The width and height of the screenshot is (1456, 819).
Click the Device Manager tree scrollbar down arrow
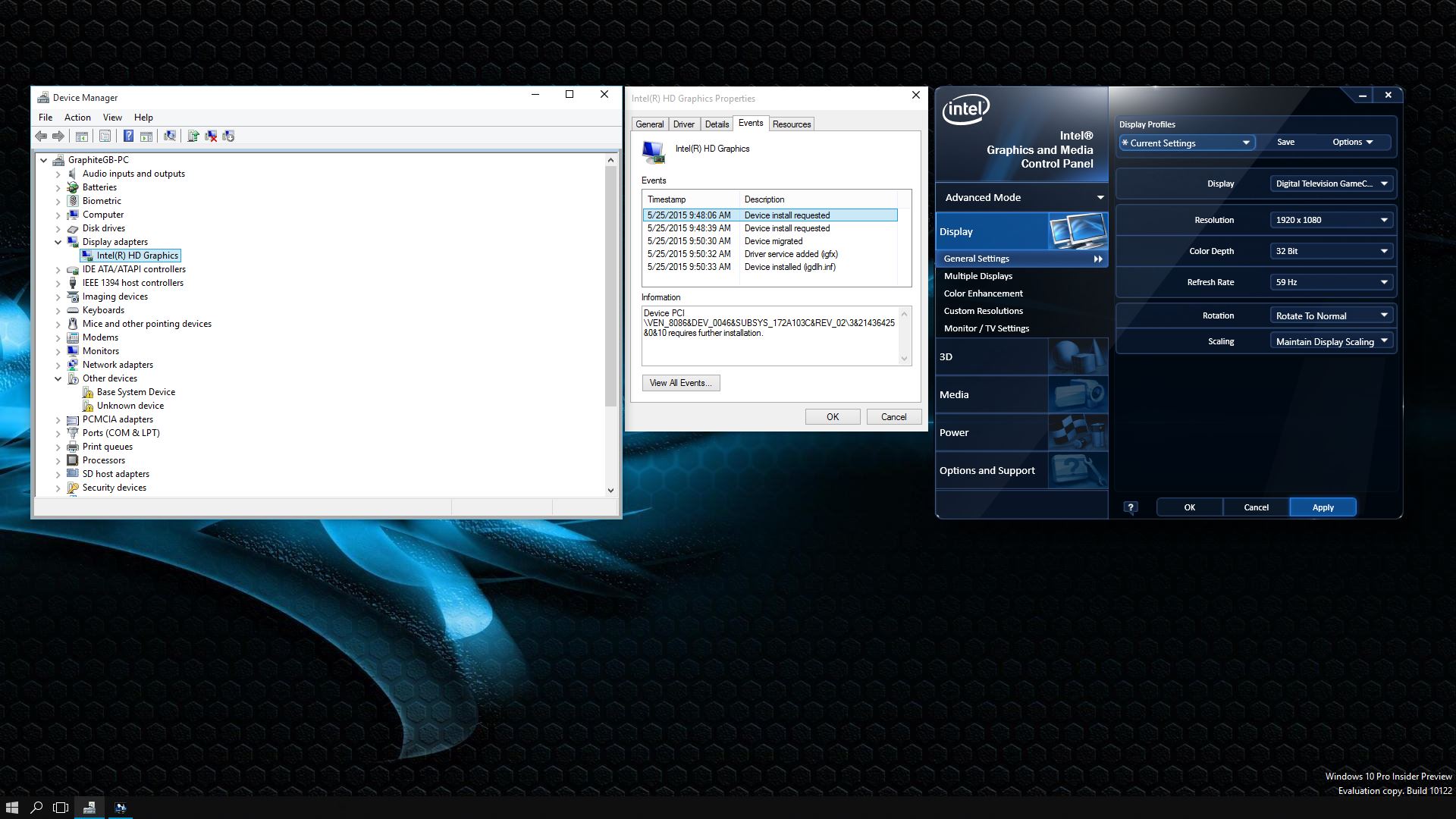point(610,491)
